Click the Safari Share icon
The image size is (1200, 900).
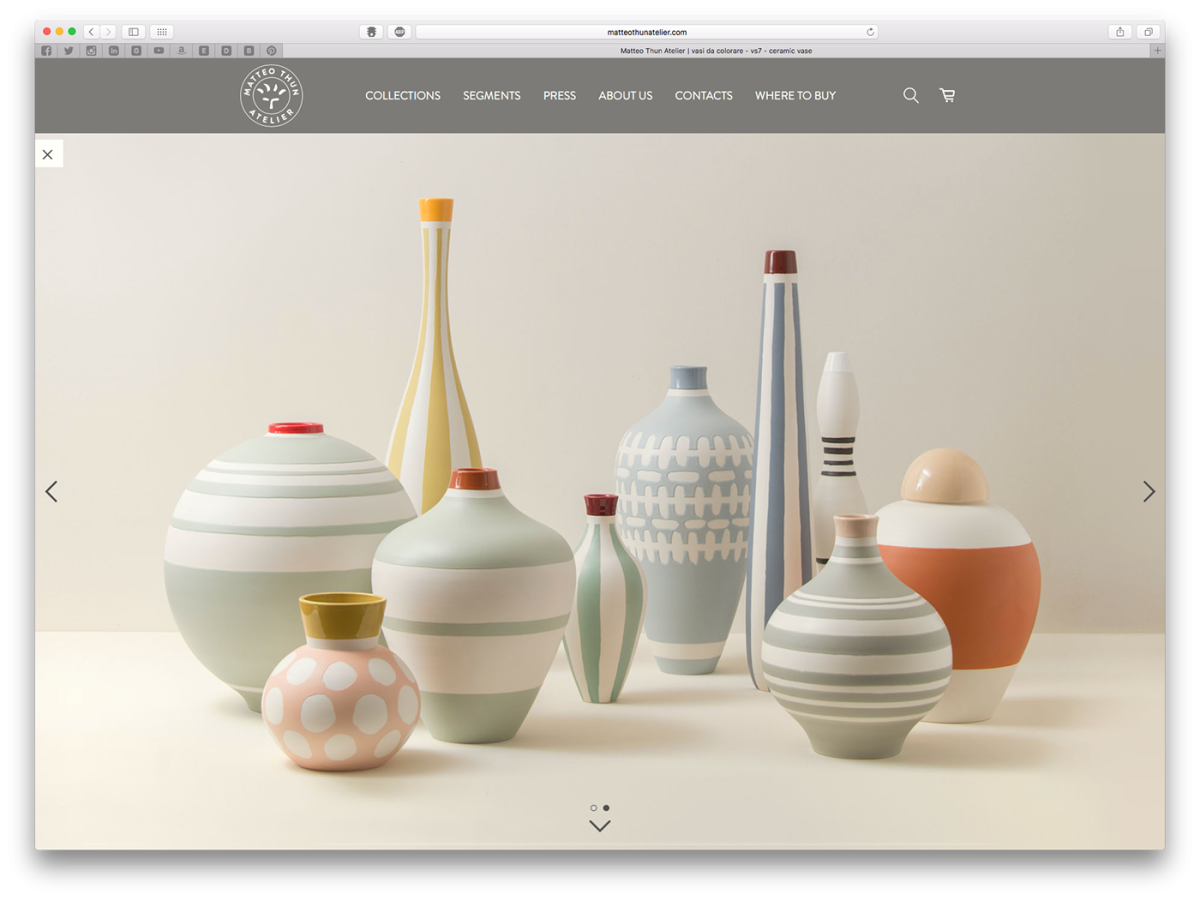pyautogui.click(x=1120, y=32)
